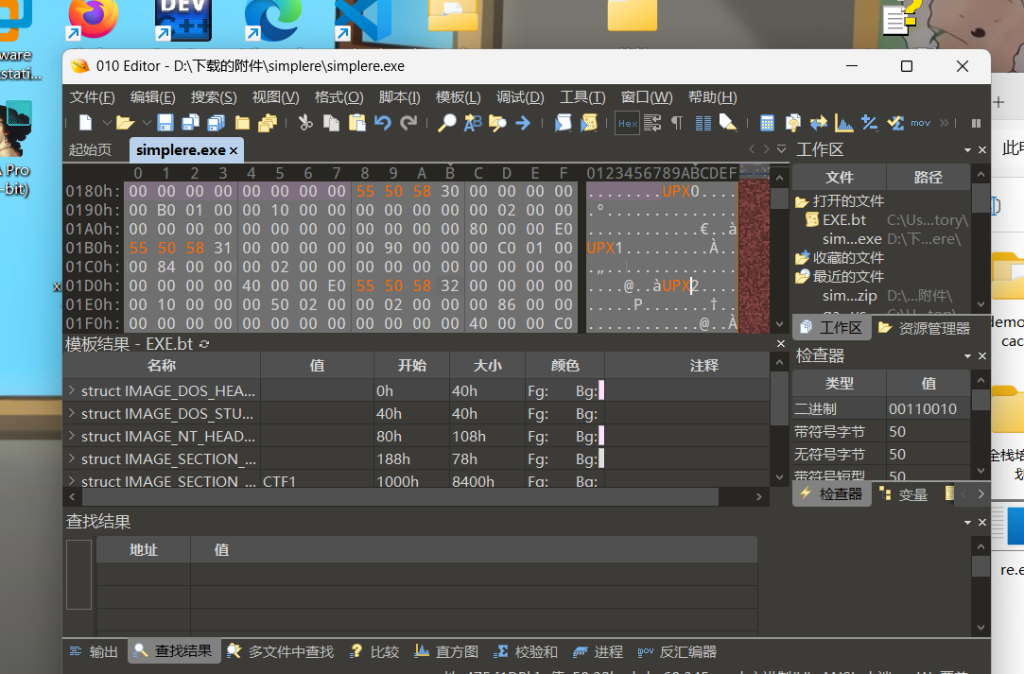Open the 多文件中查找 tab

click(280, 652)
